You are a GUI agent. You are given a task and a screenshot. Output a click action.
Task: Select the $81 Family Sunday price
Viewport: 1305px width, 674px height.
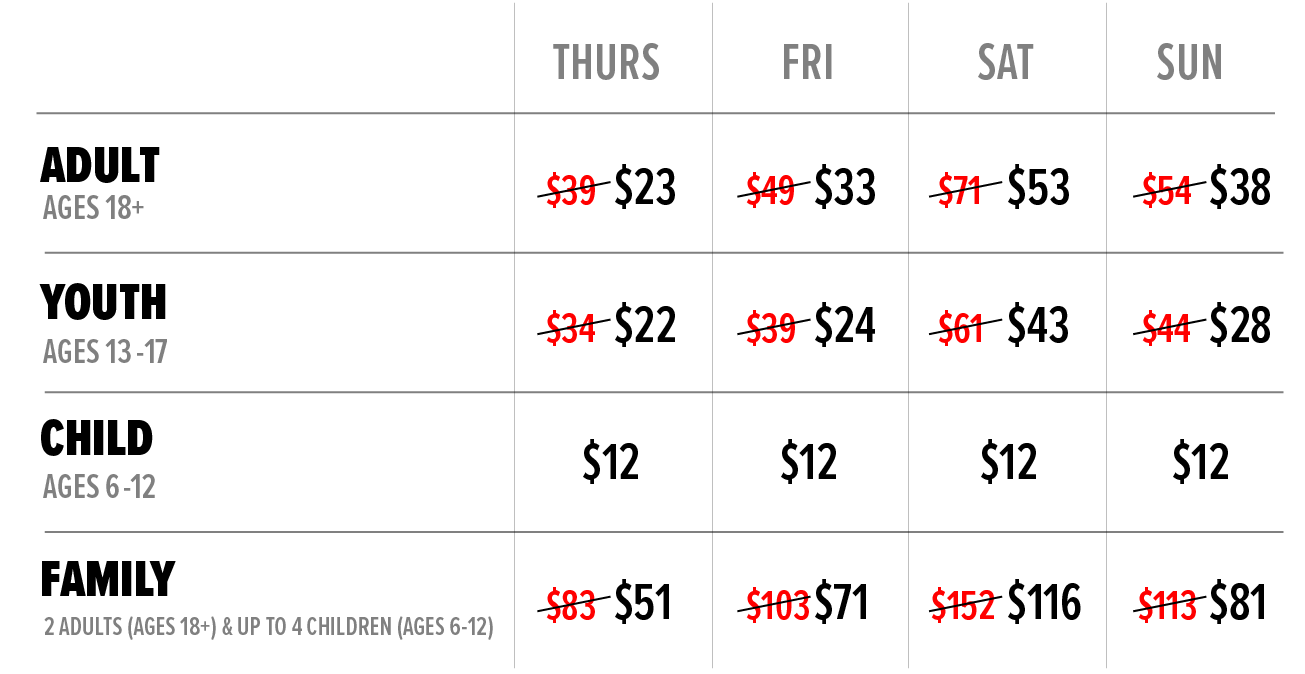[1238, 603]
